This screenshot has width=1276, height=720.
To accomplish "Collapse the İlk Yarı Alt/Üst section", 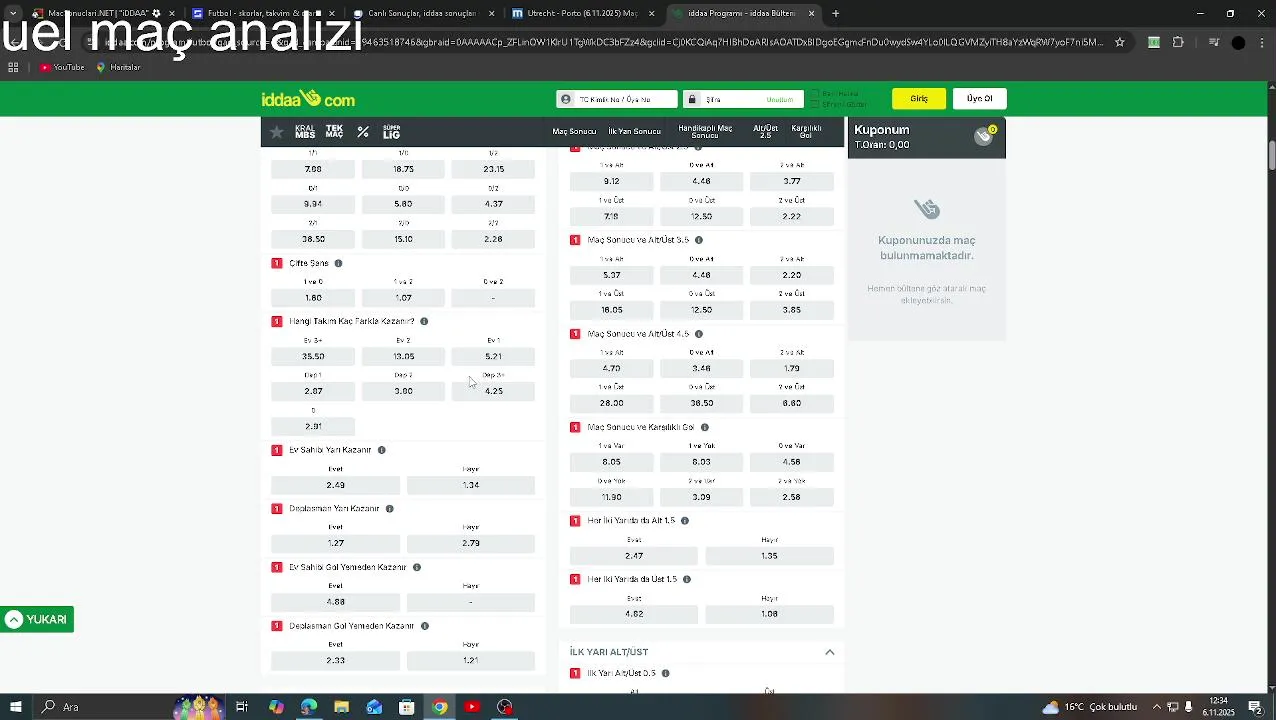I will tap(829, 652).
